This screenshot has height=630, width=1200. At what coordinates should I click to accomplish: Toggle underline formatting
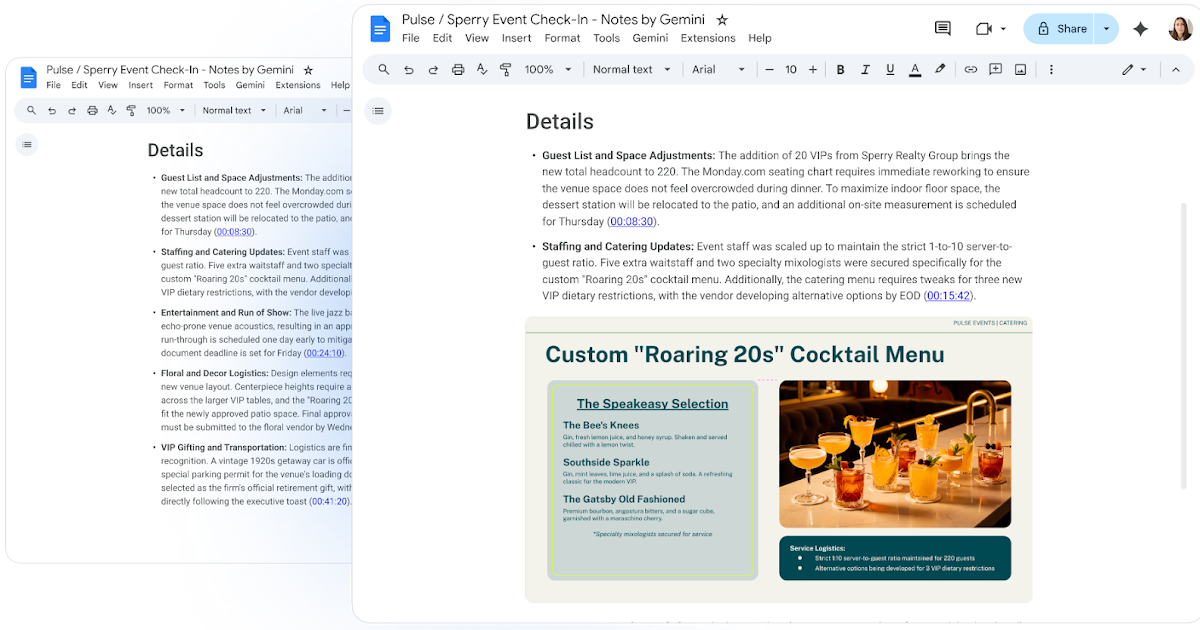890,70
